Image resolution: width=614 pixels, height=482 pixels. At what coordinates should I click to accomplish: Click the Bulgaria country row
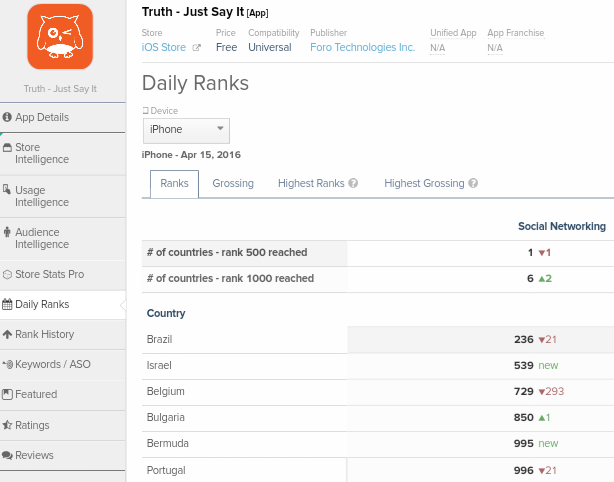[378, 417]
